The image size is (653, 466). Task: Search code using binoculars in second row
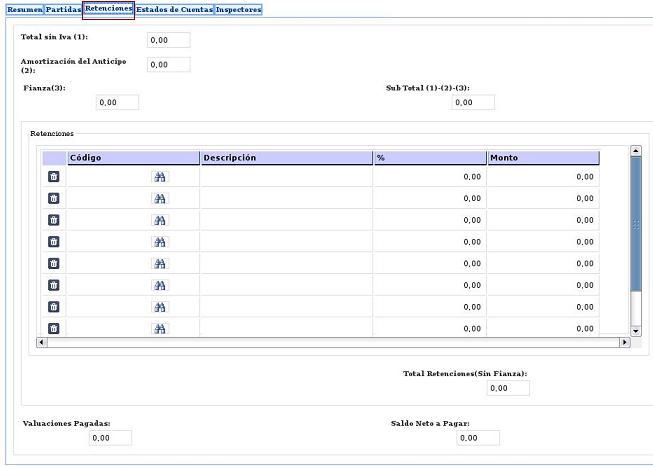tap(160, 198)
